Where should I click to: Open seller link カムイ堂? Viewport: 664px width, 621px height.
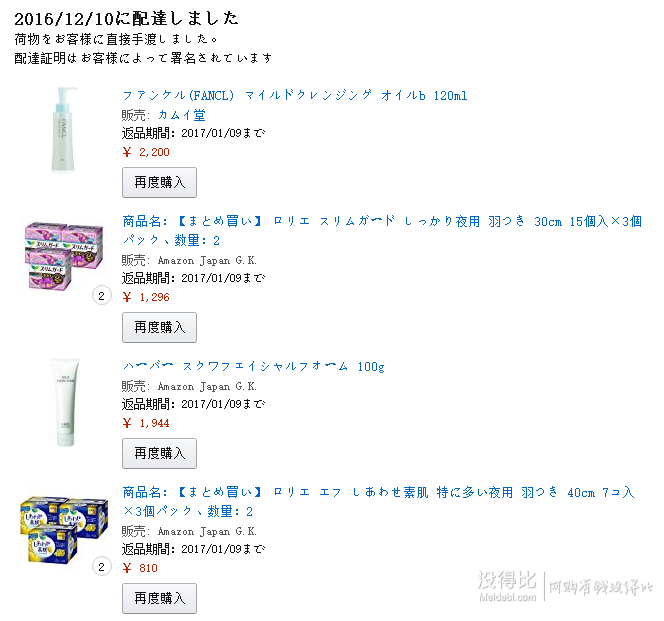(182, 115)
